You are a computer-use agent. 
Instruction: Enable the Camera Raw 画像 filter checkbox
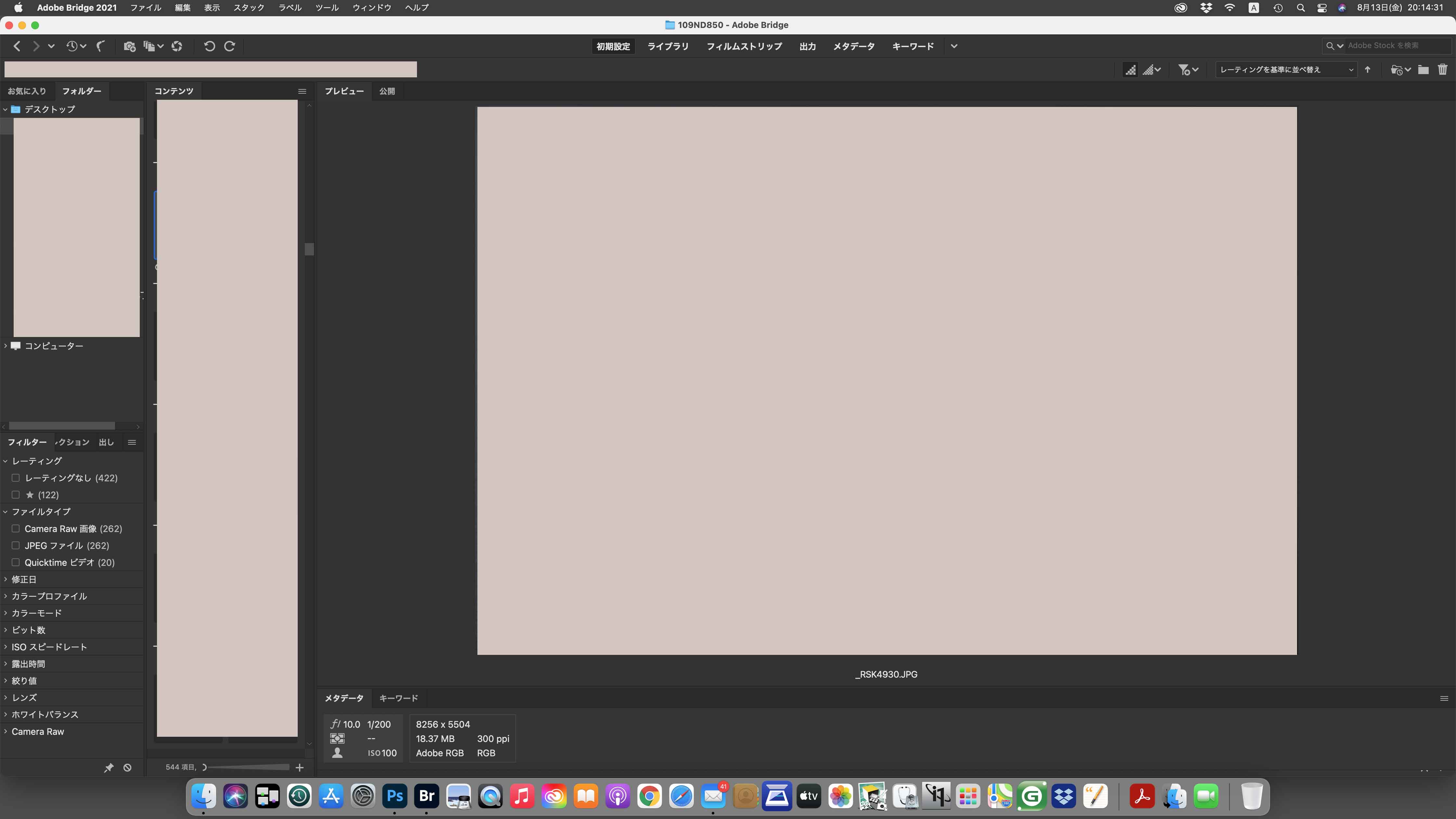point(16,529)
